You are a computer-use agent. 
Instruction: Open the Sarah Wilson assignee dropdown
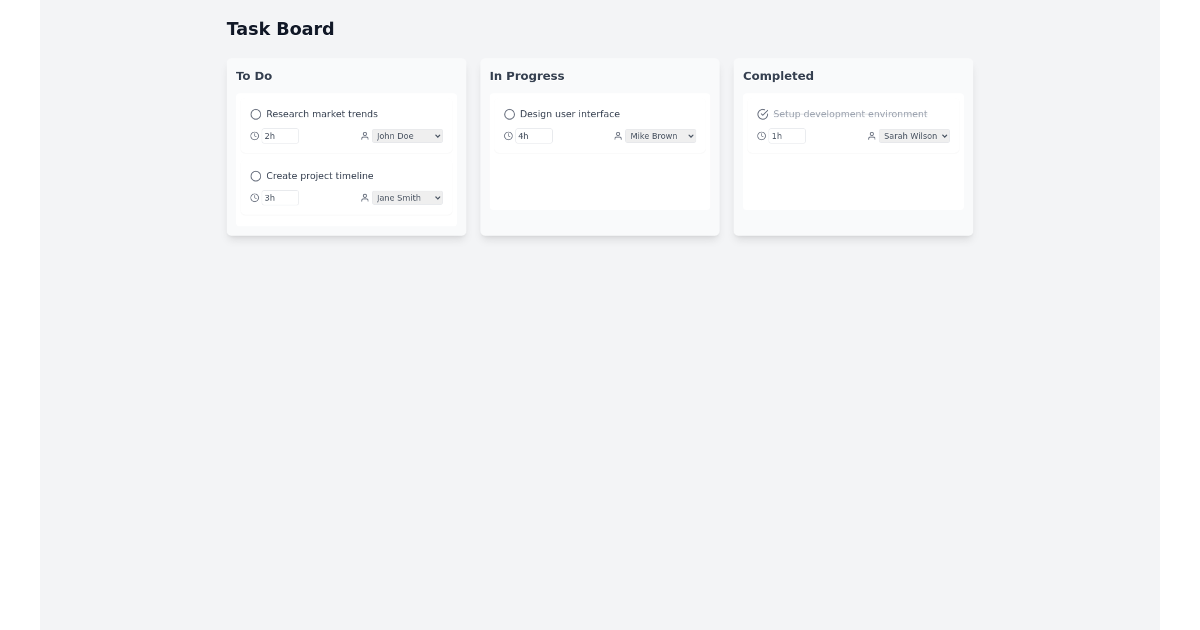[914, 136]
